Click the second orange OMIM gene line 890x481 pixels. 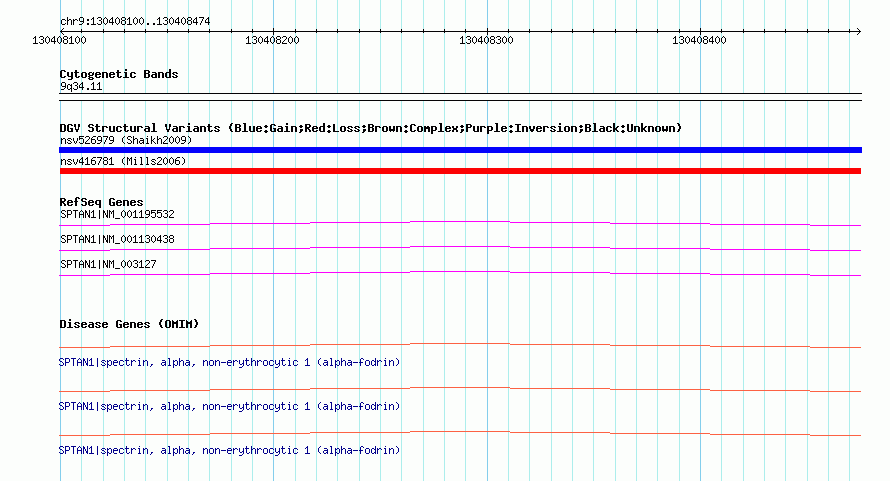(460, 389)
